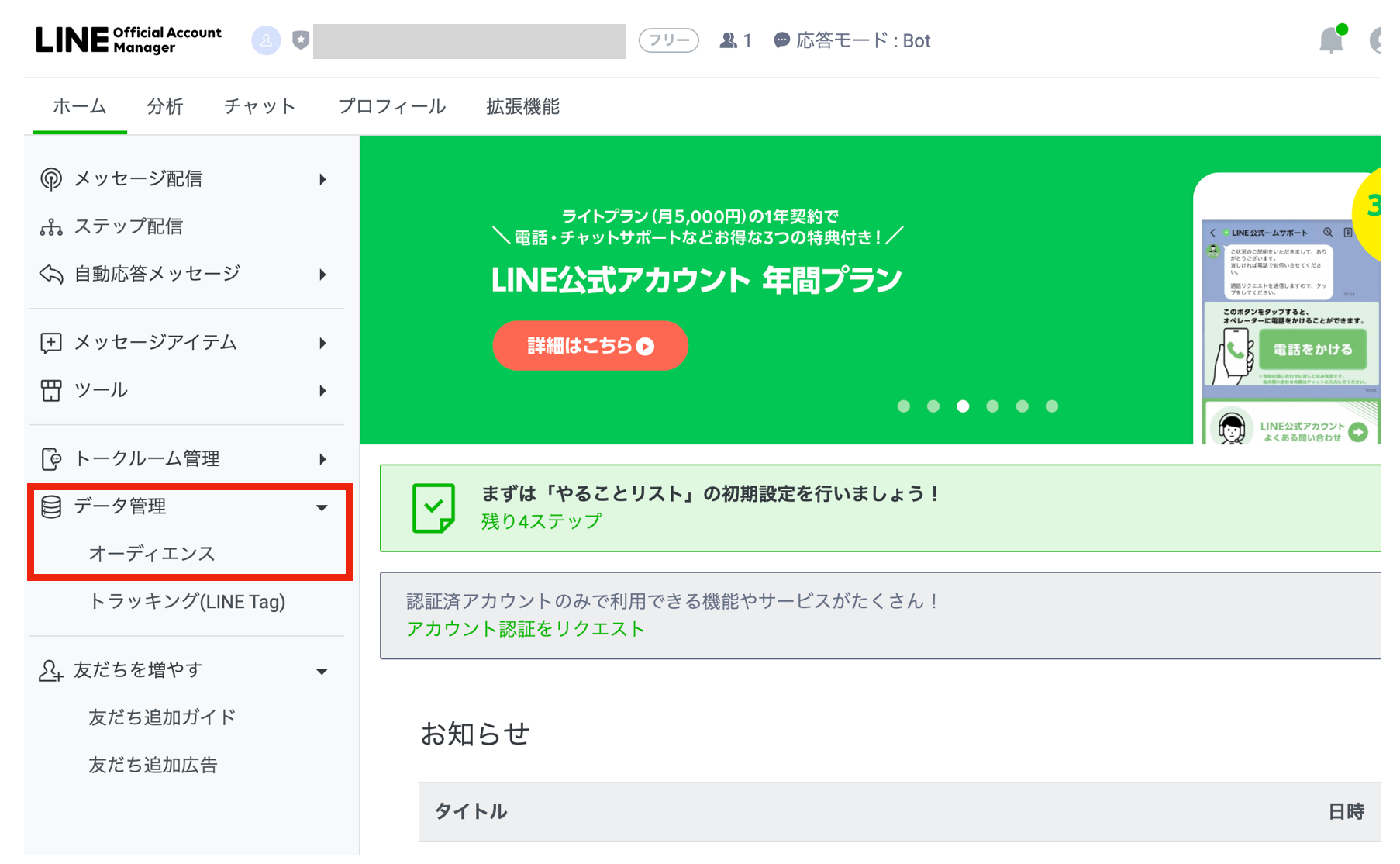Open the account profile avatar icon
The image size is (1400, 864).
pyautogui.click(x=266, y=40)
